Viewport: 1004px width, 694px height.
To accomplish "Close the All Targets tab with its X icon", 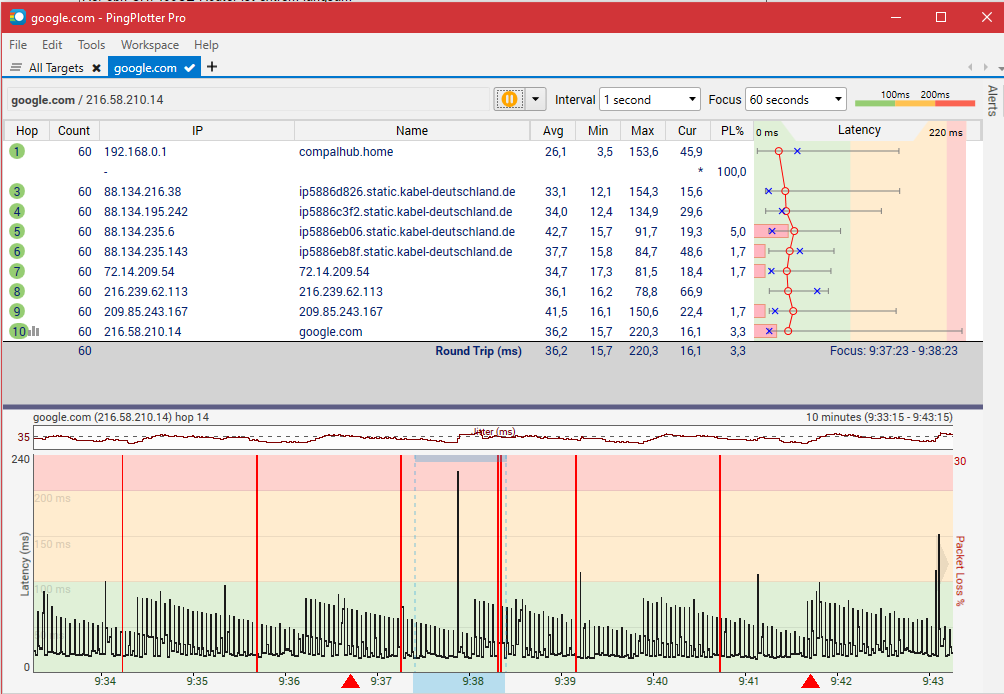I will coord(96,68).
